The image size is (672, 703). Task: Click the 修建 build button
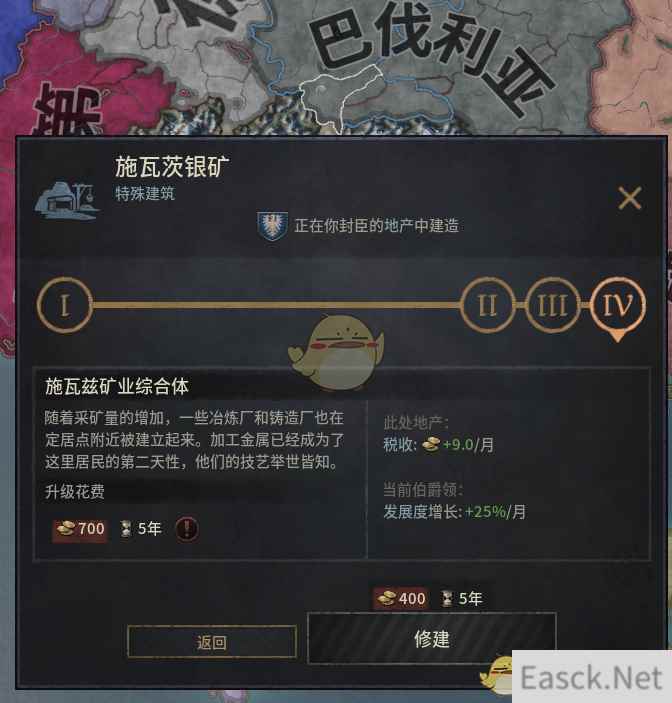click(x=431, y=638)
